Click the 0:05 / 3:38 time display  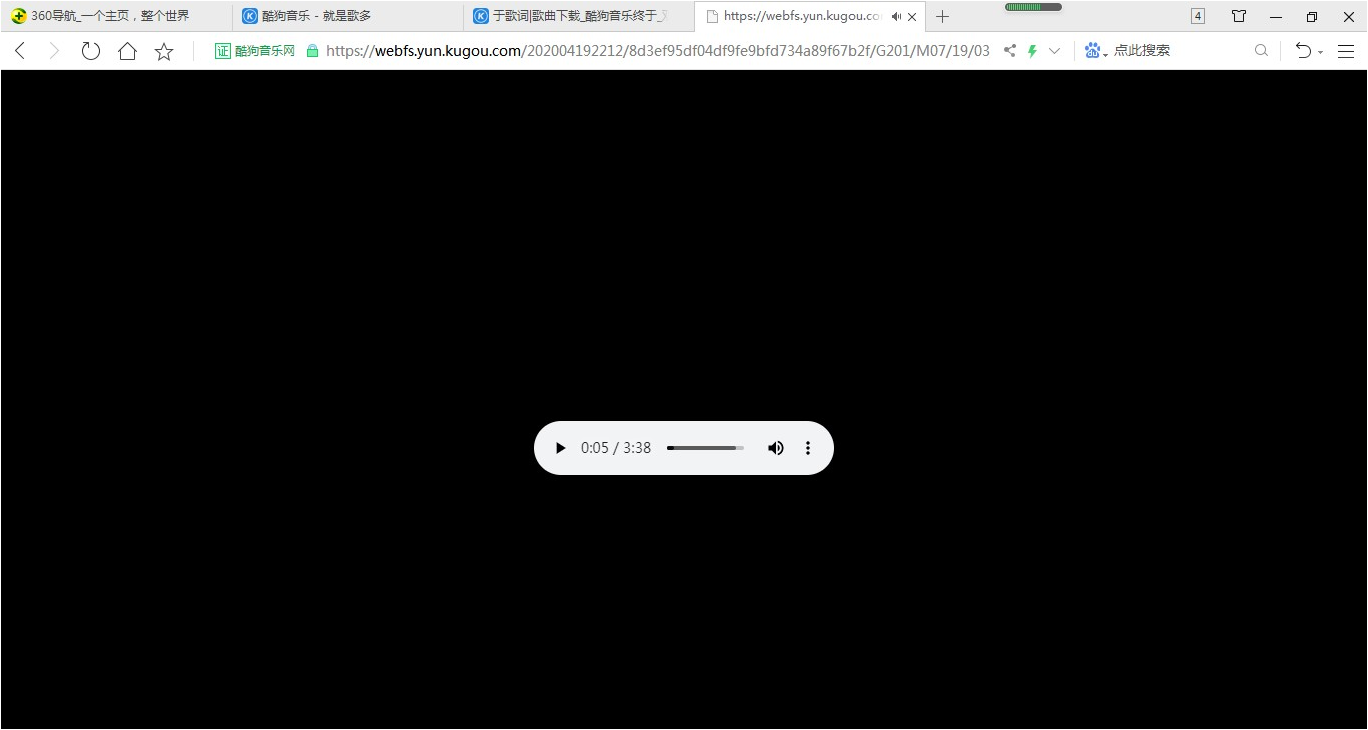pos(616,448)
